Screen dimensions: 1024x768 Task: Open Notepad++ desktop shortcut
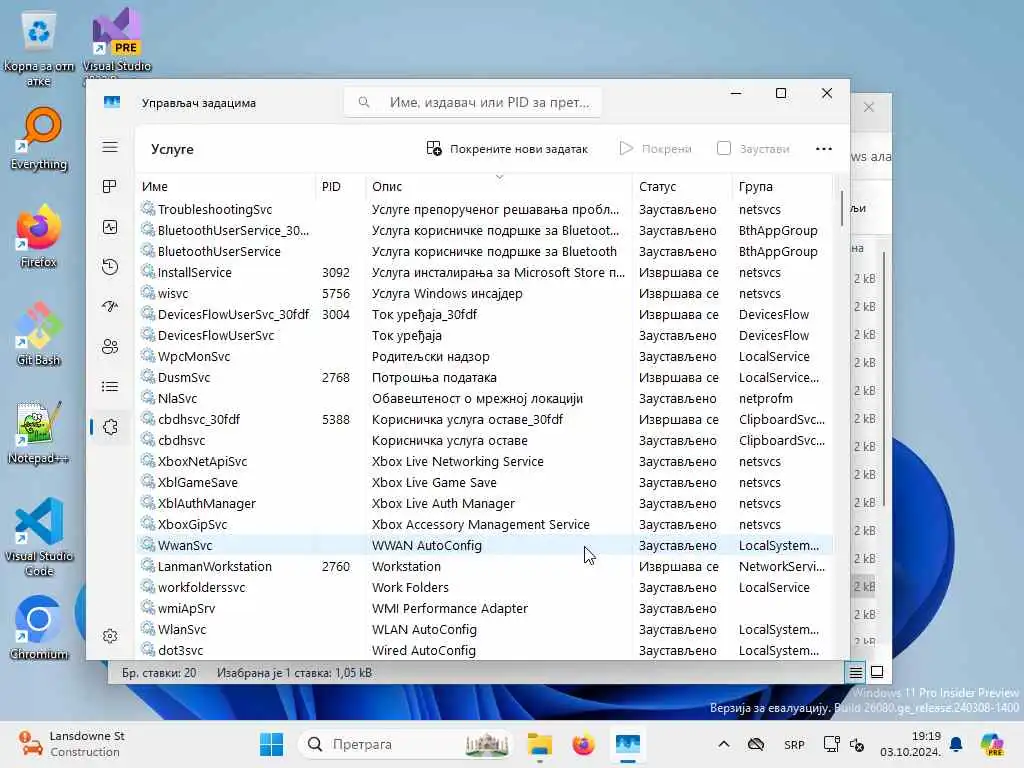point(39,432)
